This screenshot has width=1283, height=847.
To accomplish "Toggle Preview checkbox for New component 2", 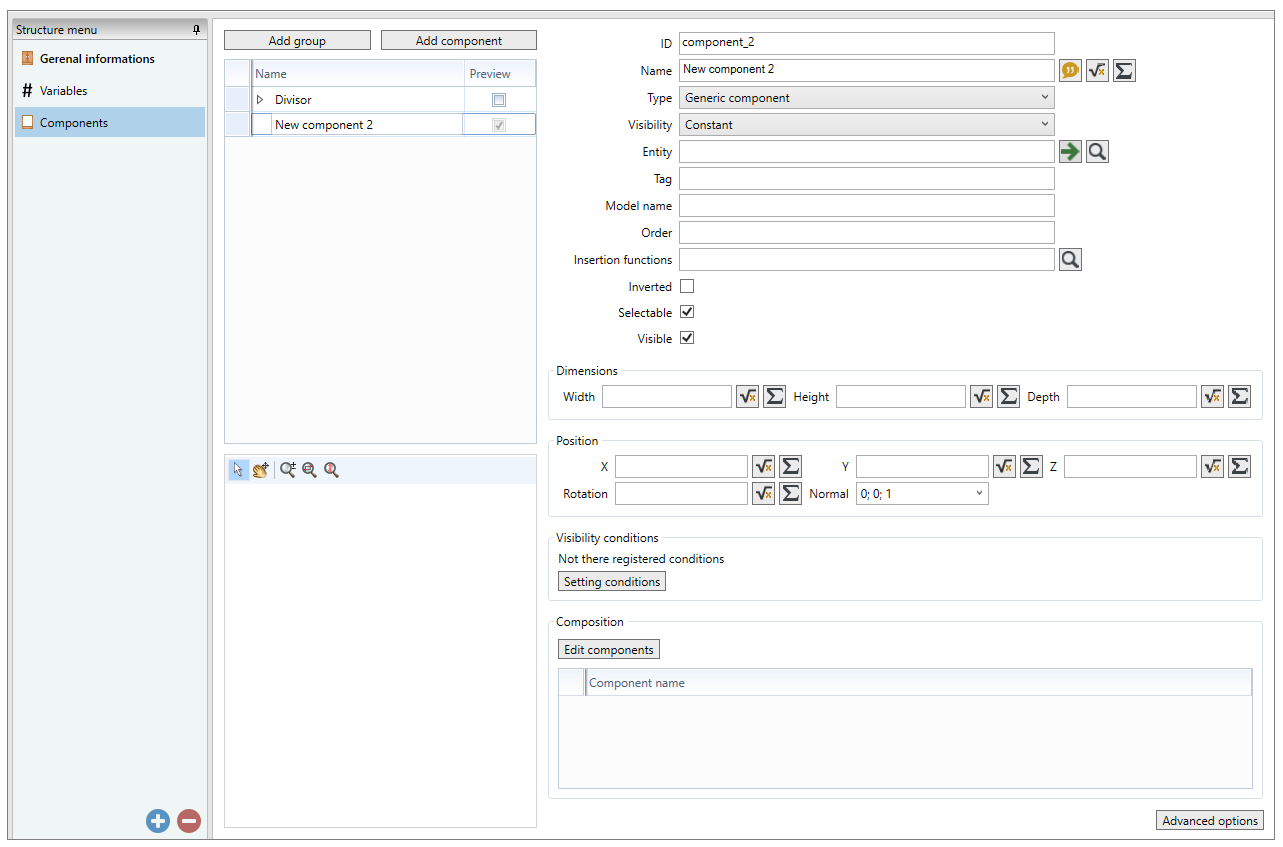I will click(x=499, y=125).
